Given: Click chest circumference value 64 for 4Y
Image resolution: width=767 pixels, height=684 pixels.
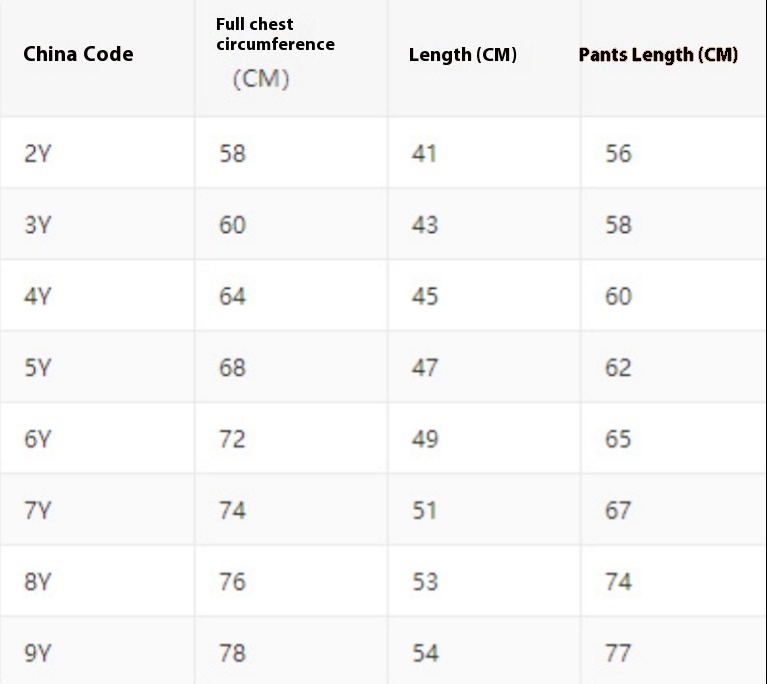Looking at the screenshot, I should [232, 296].
